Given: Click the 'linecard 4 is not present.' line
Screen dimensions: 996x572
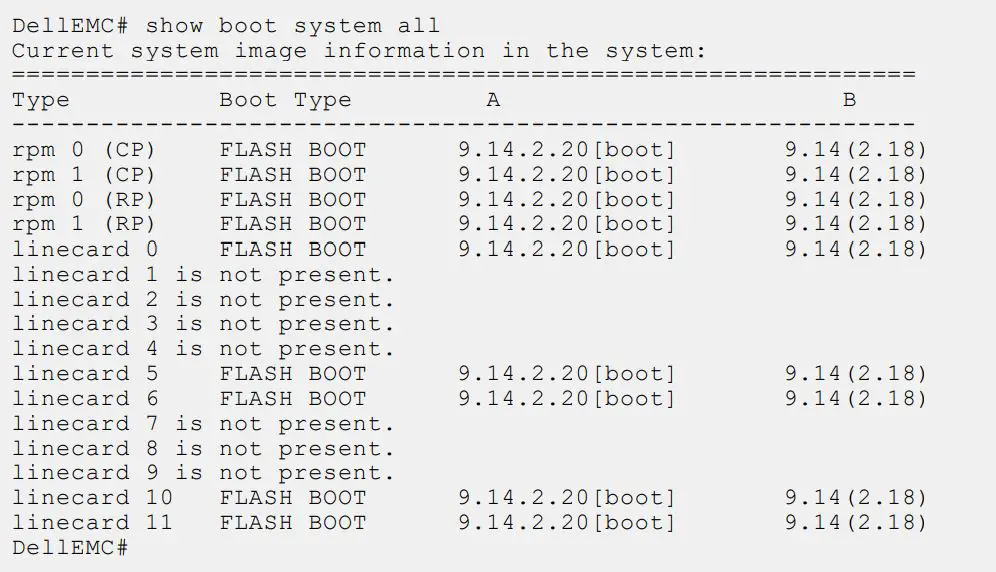Looking at the screenshot, I should click(x=203, y=349).
